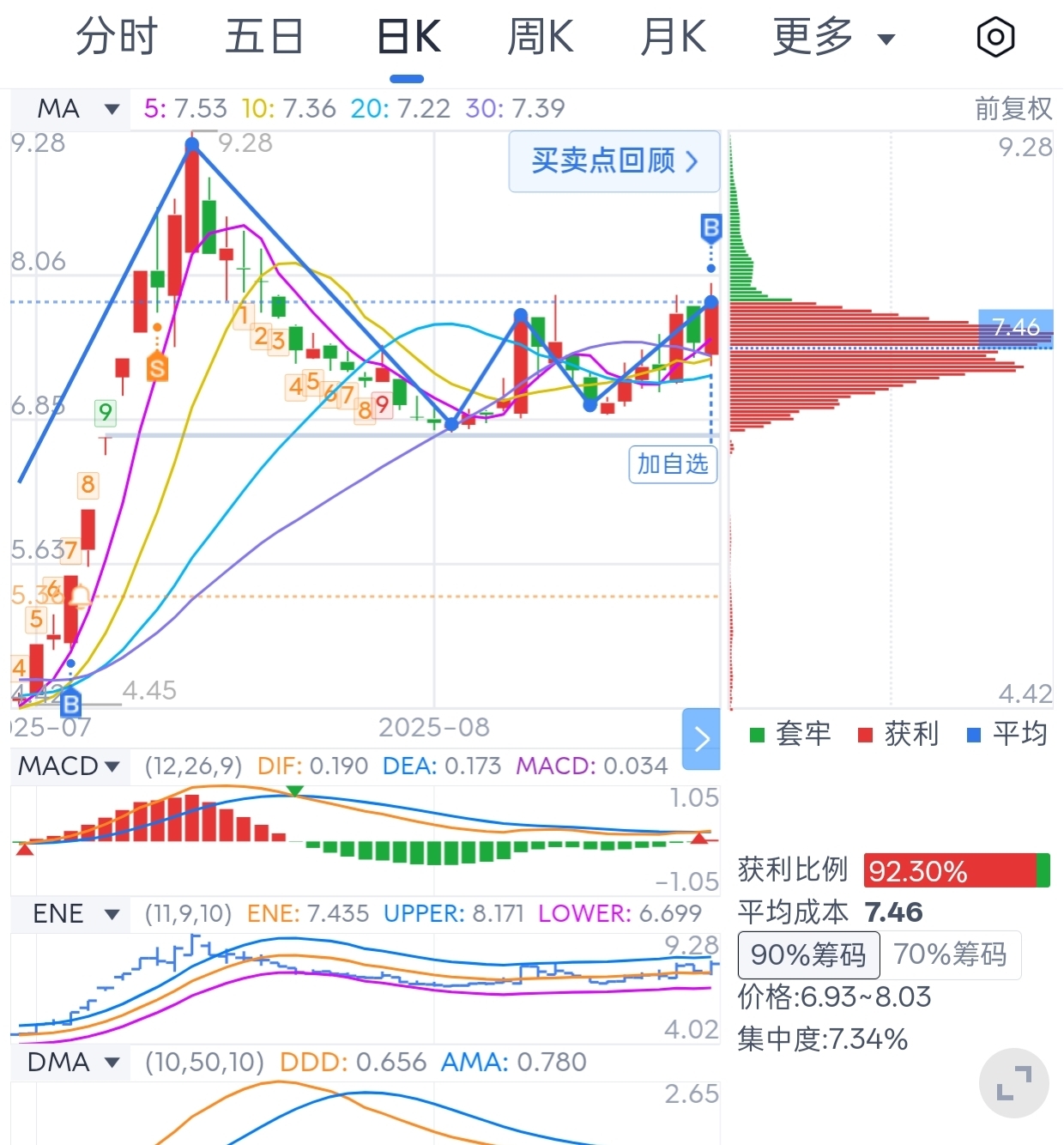Open the ENE indicator dropdown

pos(76,914)
